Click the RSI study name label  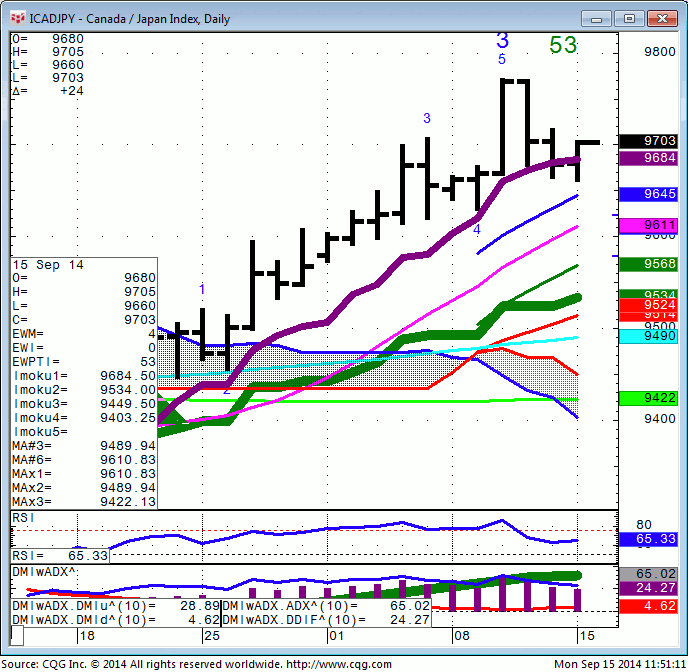click(x=23, y=518)
